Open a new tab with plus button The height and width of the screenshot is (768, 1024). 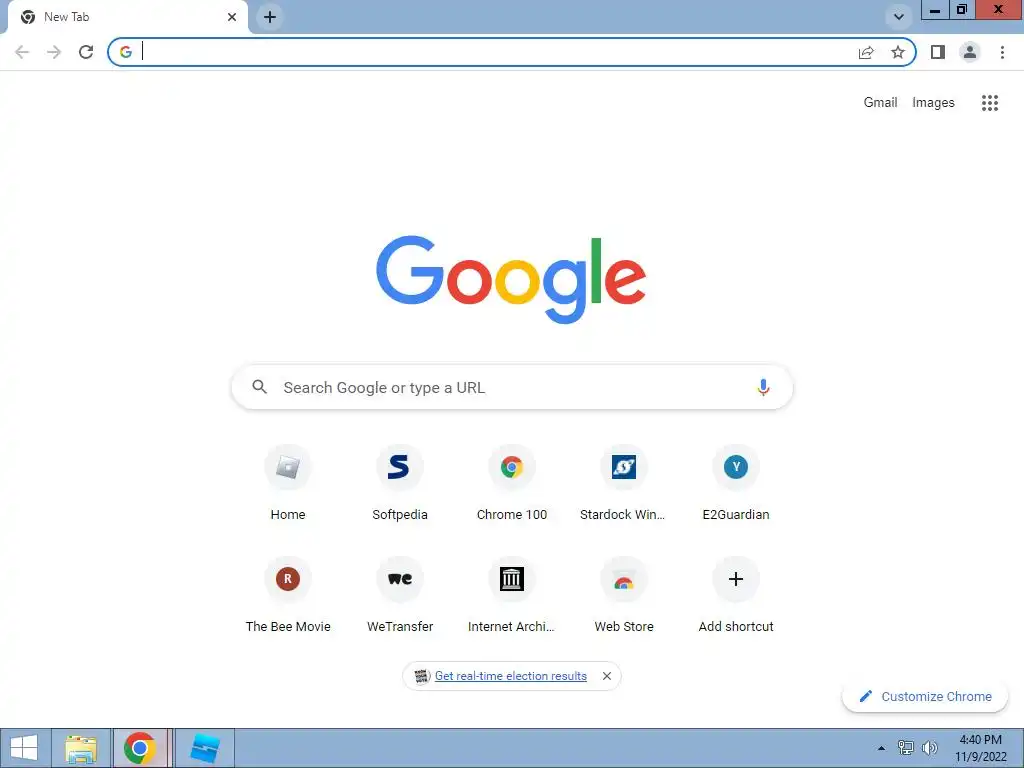270,17
